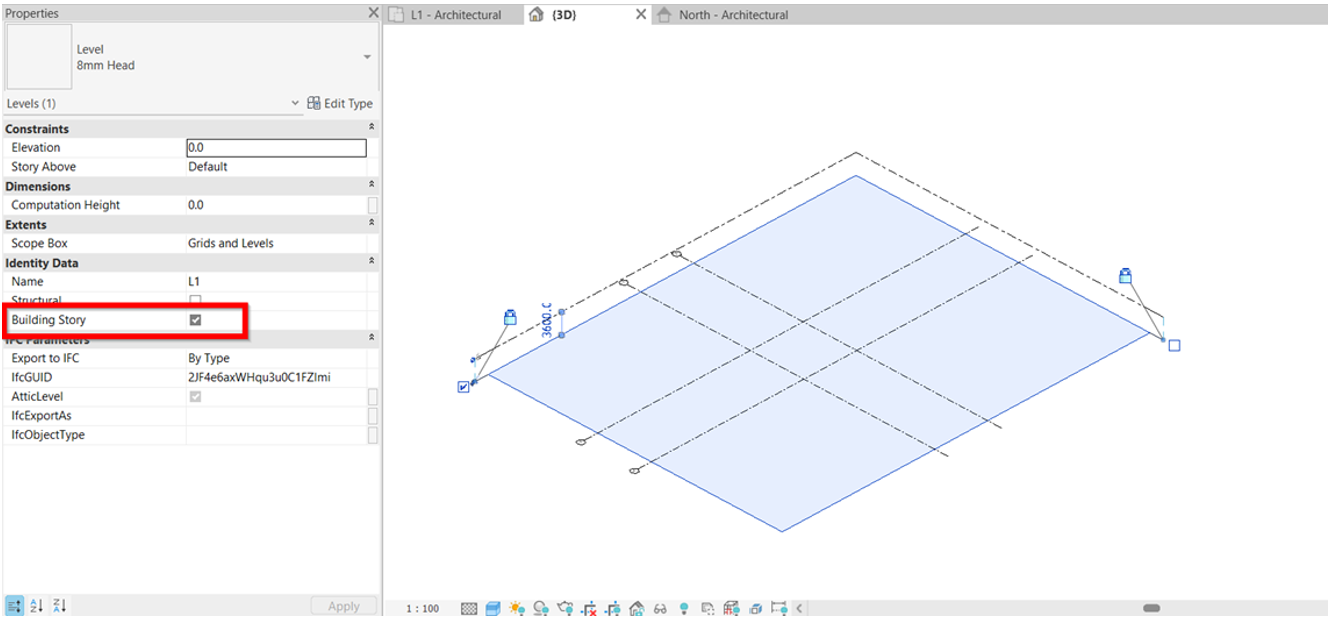Enable the Structural checkbox
This screenshot has height=617, width=1336.
(196, 301)
